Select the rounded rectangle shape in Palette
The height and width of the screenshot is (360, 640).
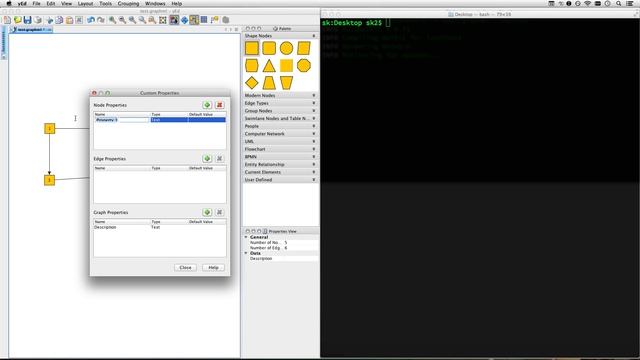(269, 48)
